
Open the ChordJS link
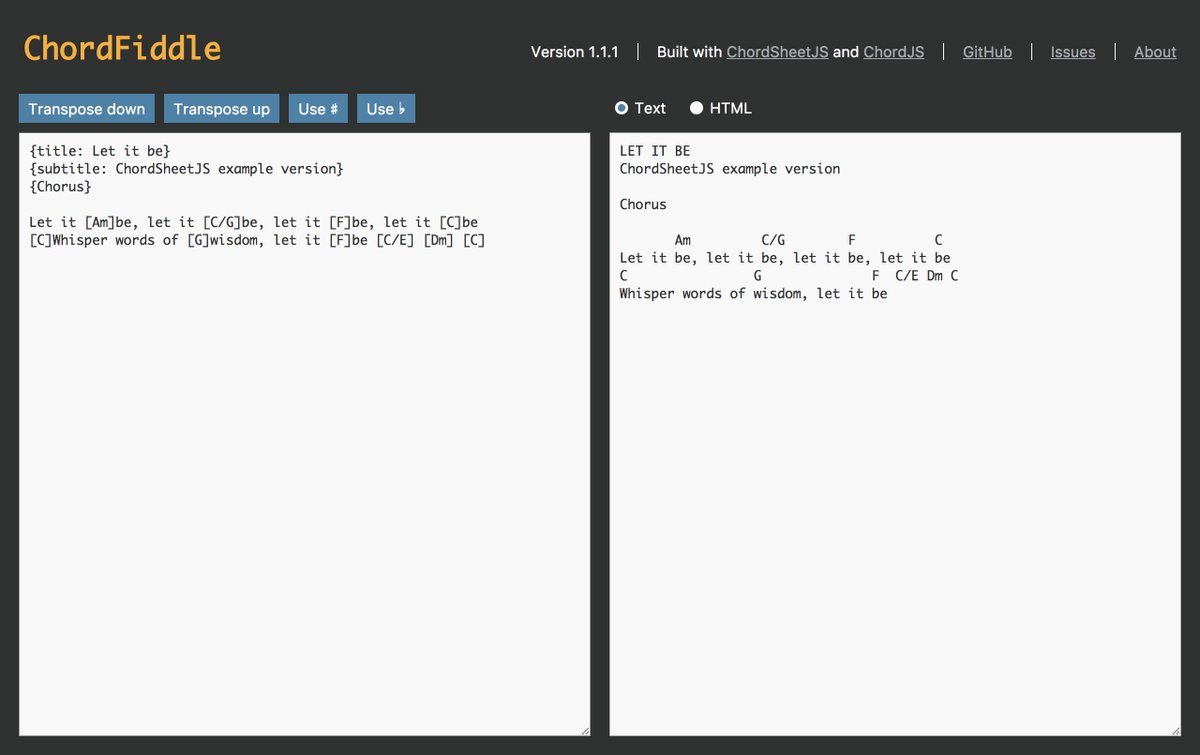pos(894,52)
